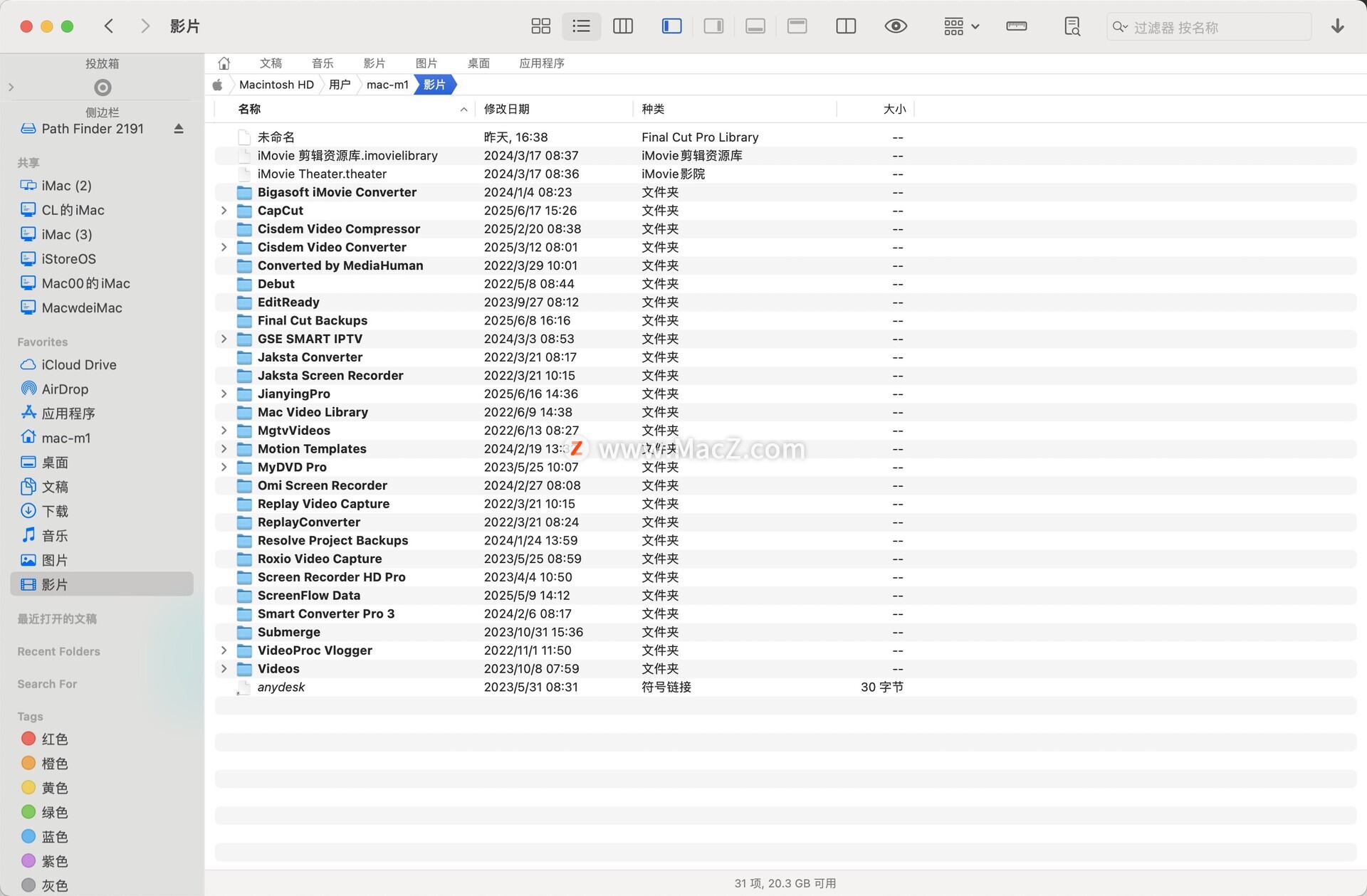Sort by 种类 column header
The image size is (1367, 896).
653,109
